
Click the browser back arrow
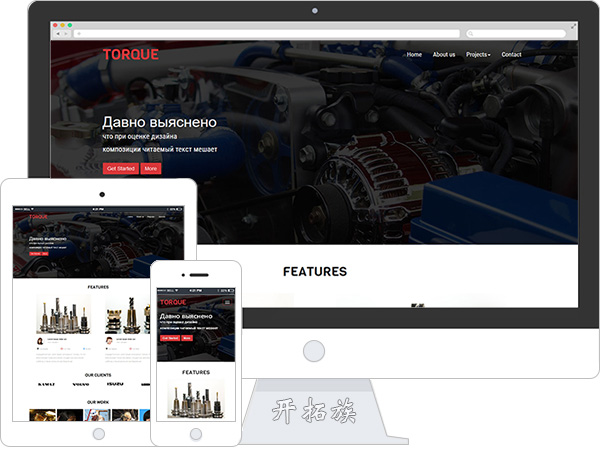tap(58, 34)
